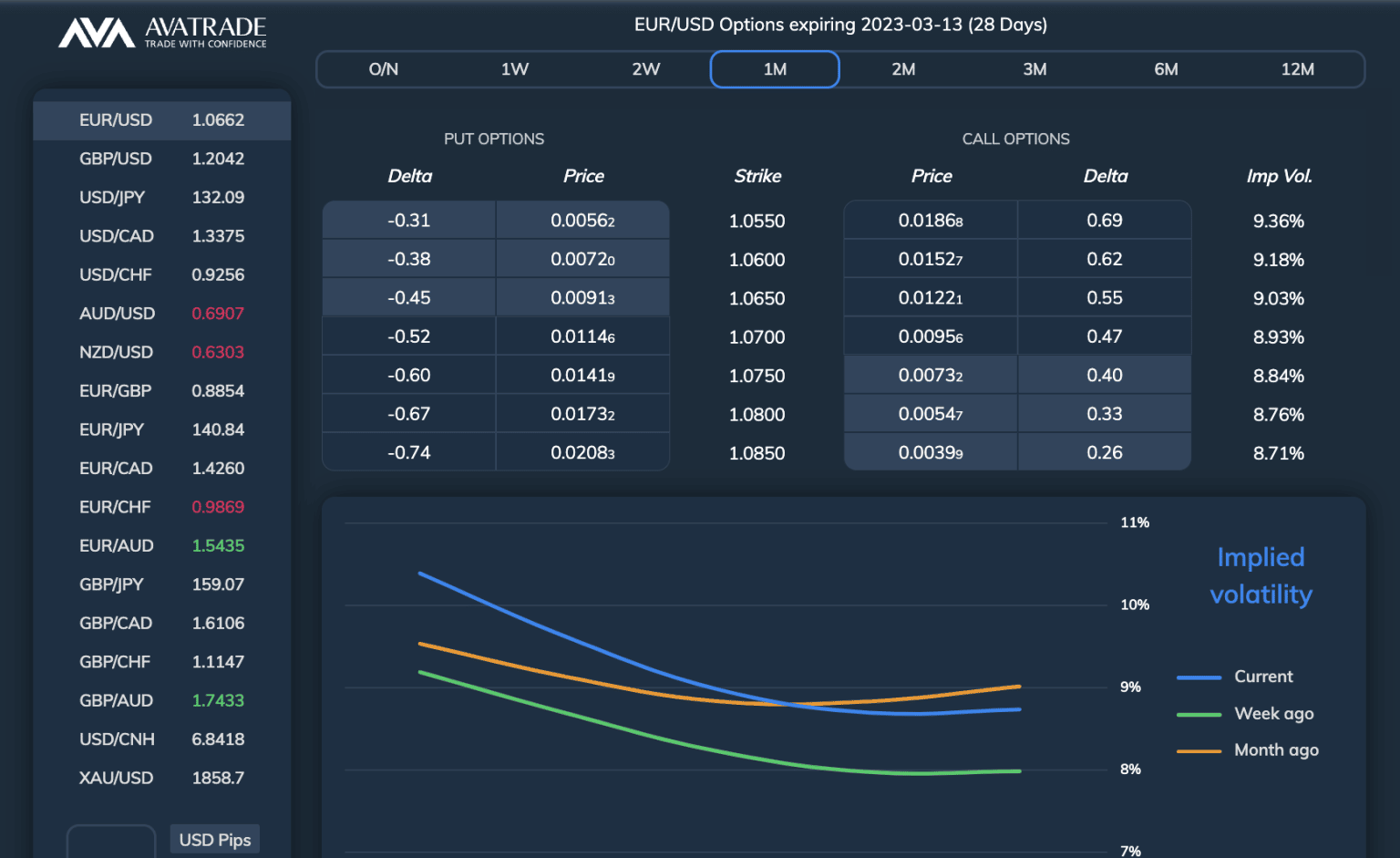Viewport: 1400px width, 858px height.
Task: Click put delta -0.31 cell
Action: click(x=409, y=221)
